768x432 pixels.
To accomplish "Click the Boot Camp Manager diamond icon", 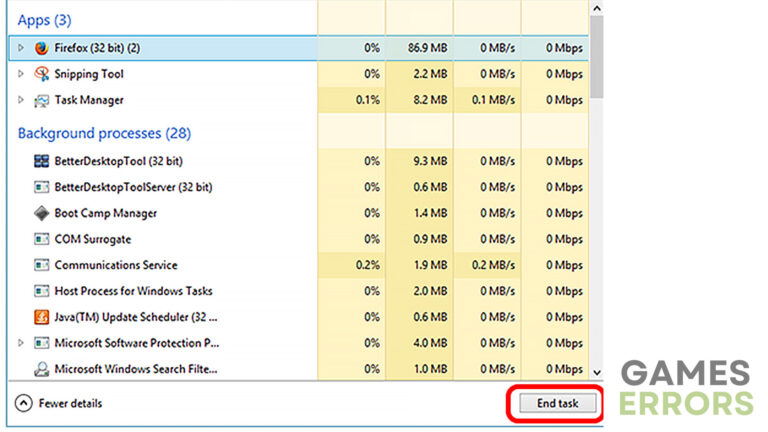I will pos(41,213).
